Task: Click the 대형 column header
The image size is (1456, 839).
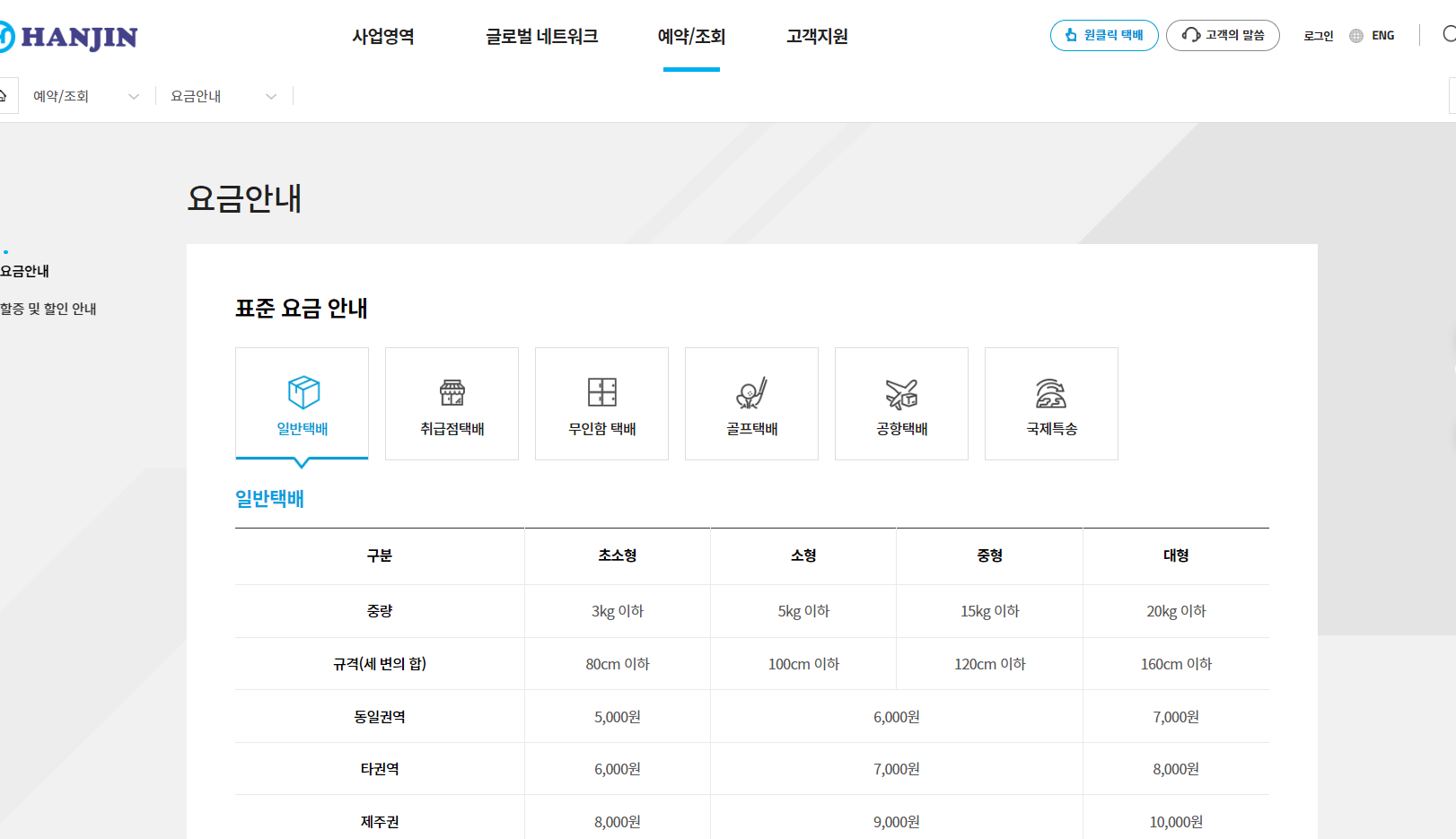Action: [x=1176, y=555]
